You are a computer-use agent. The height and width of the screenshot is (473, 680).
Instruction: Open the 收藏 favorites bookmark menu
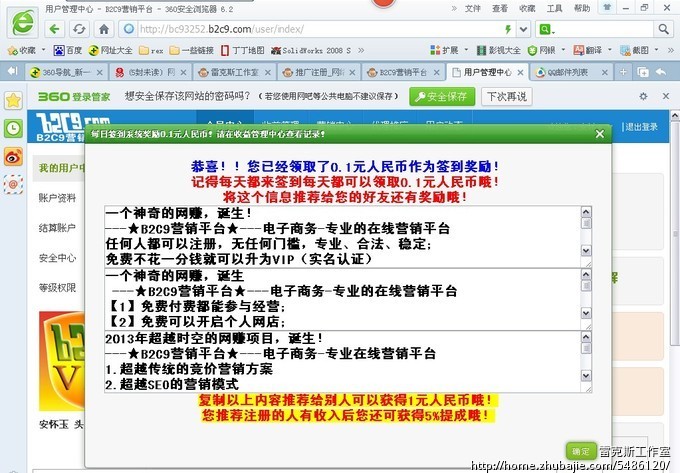26,50
